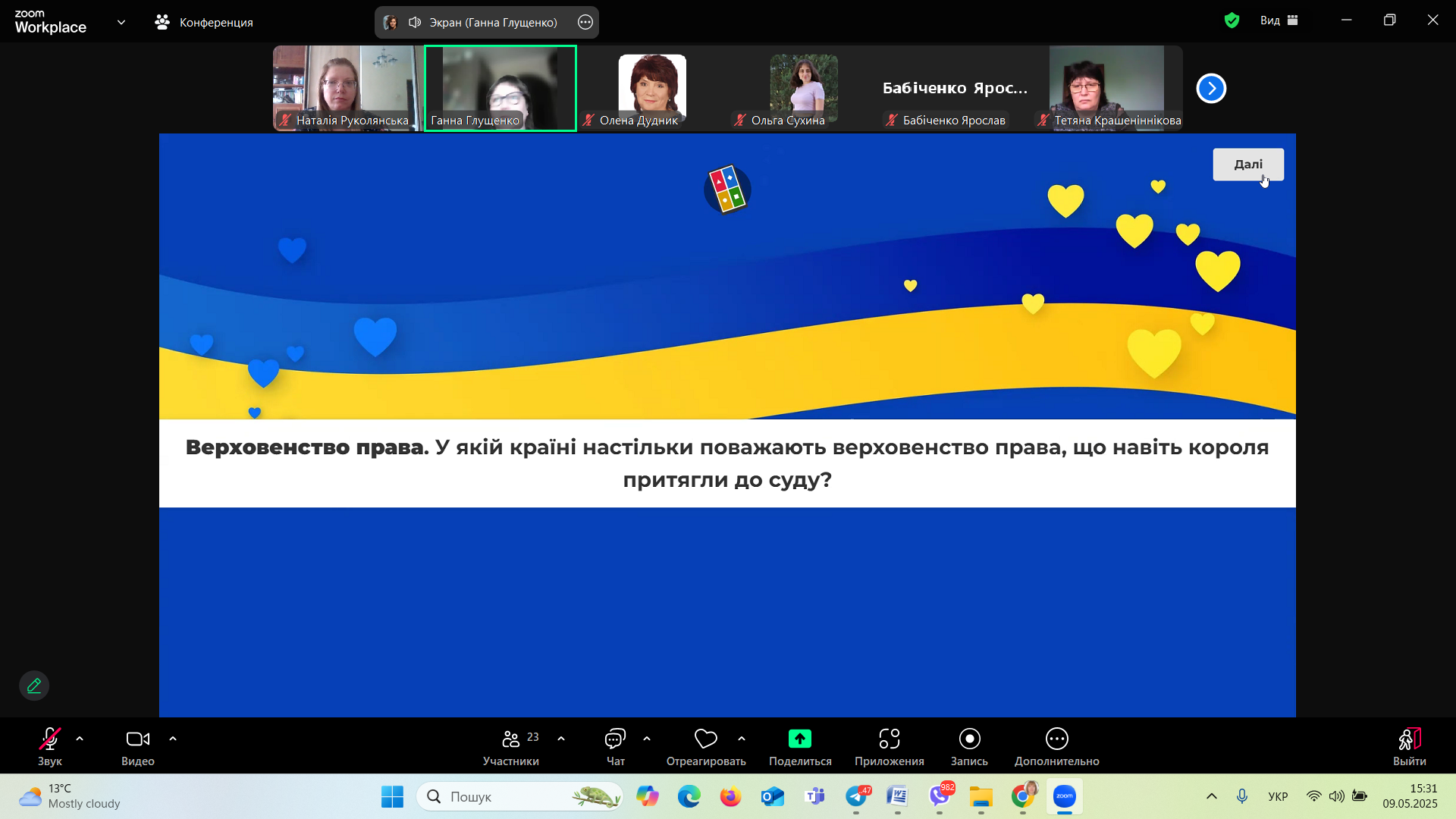Image resolution: width=1456 pixels, height=819 pixels.
Task: Expand audio options arrow next to Sound
Action: pos(80,739)
